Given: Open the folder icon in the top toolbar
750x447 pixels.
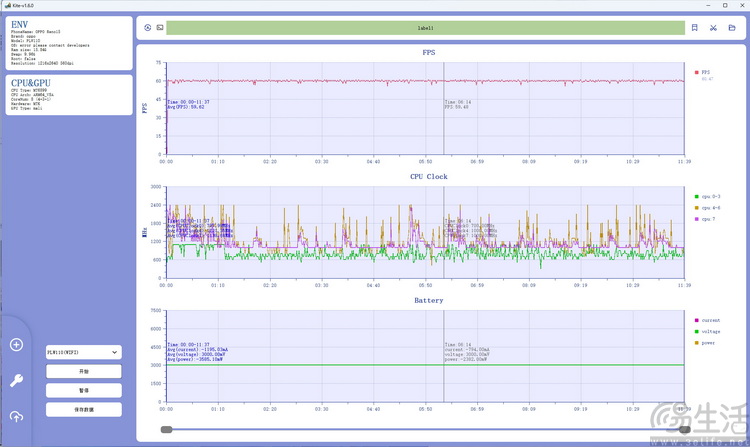Looking at the screenshot, I should pos(732,28).
